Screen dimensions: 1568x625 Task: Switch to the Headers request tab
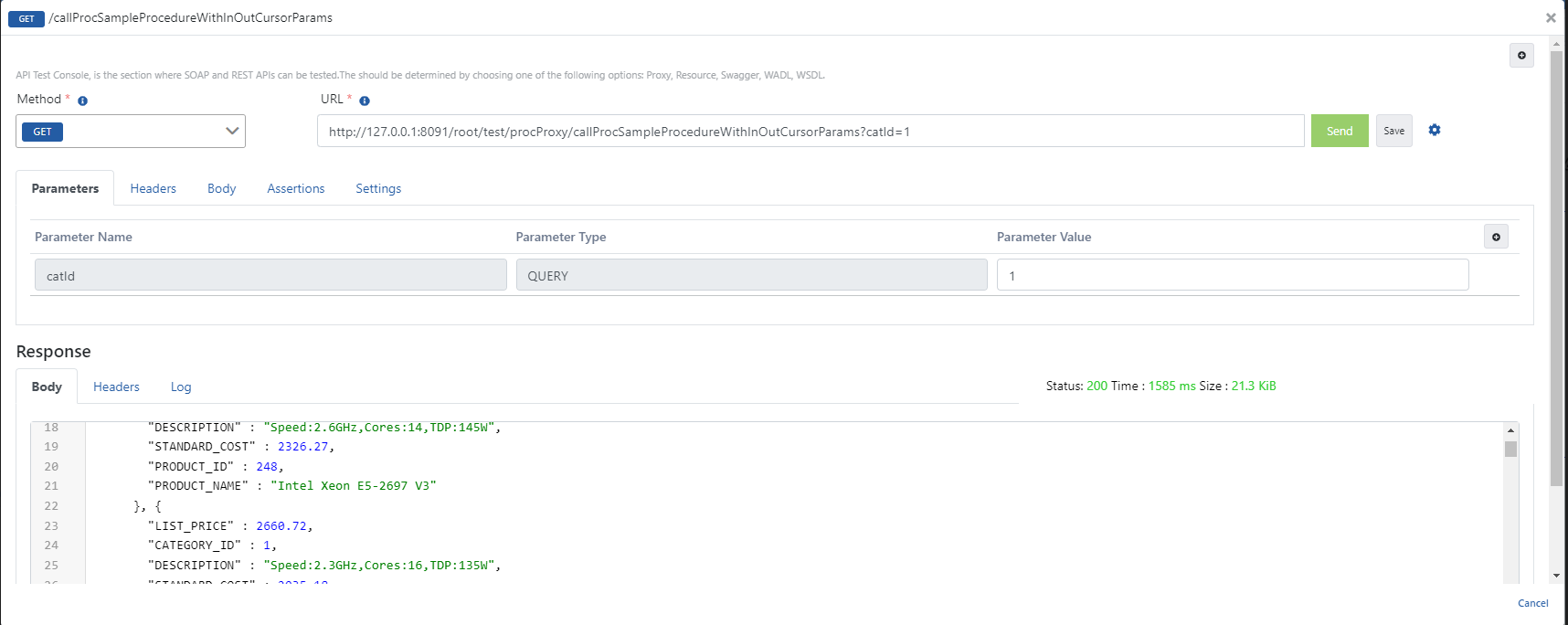153,189
